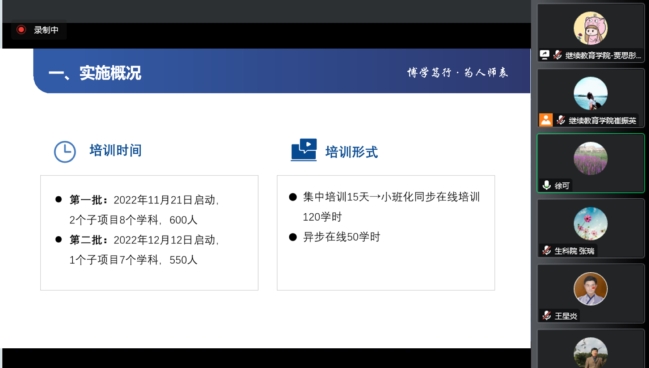Click the 培训时间 section title
The width and height of the screenshot is (649, 368).
(x=115, y=150)
